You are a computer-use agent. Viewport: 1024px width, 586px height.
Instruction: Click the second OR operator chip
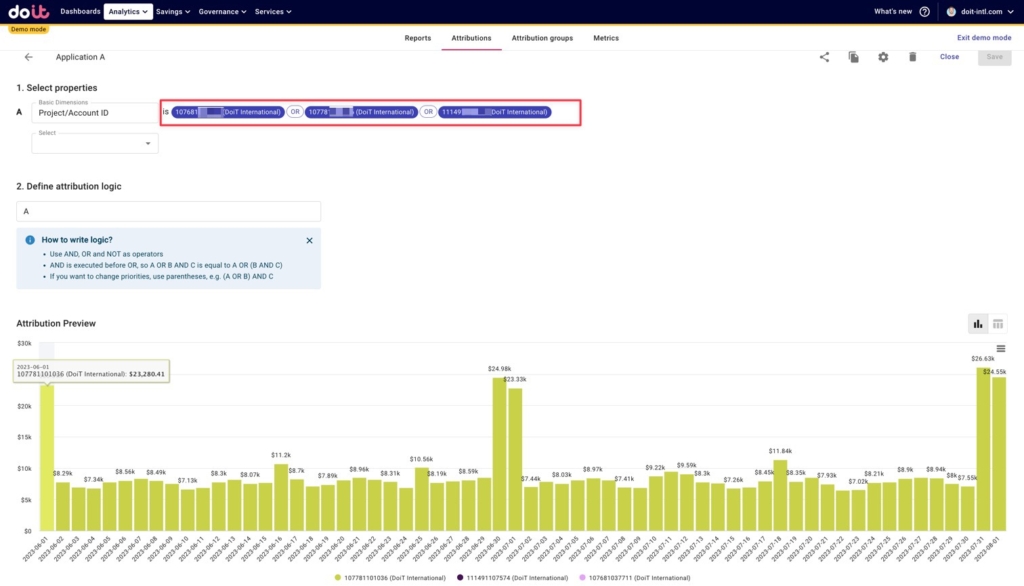(x=428, y=112)
